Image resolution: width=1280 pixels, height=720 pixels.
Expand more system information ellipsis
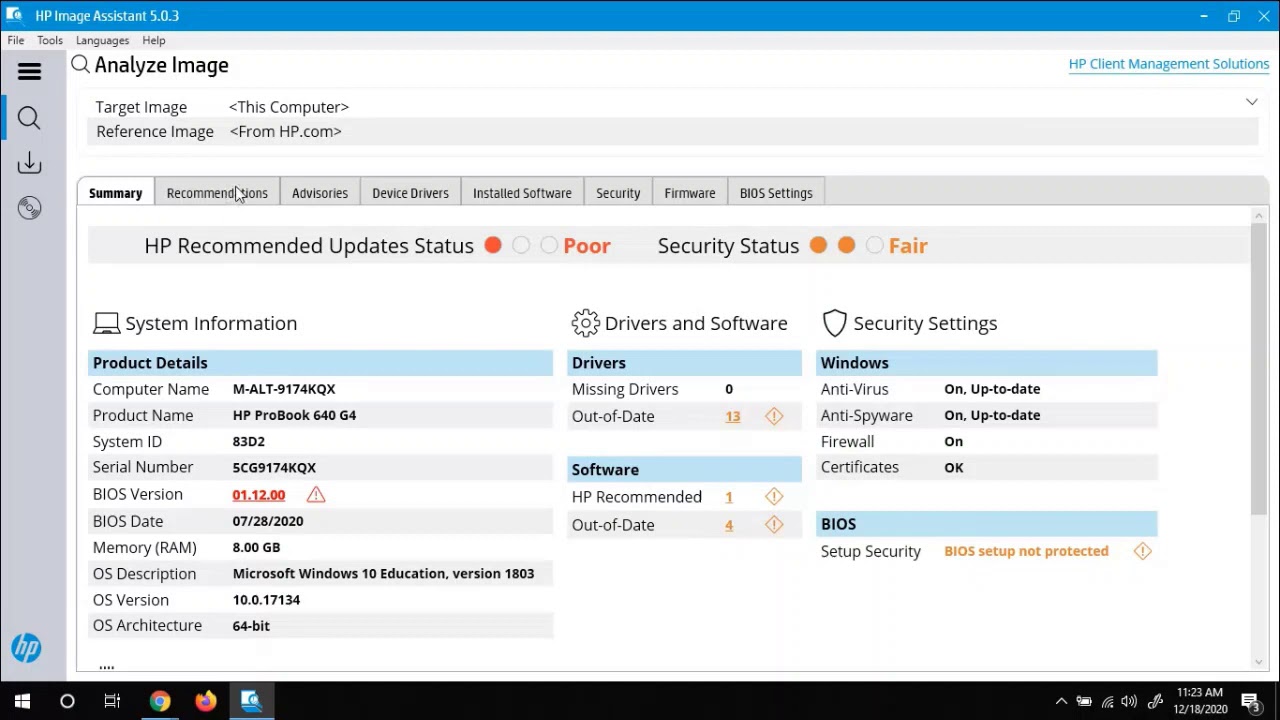(106, 667)
